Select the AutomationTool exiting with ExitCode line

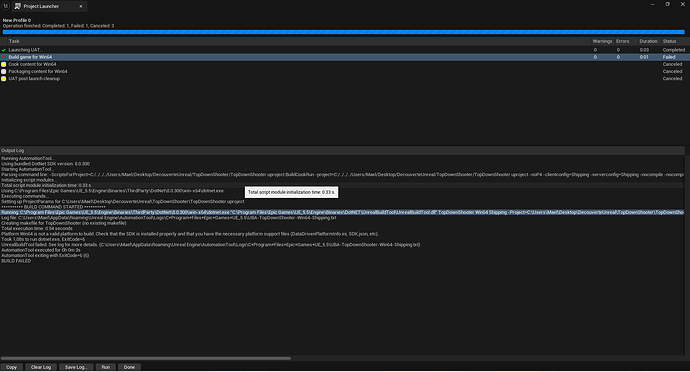pyautogui.click(x=45, y=255)
